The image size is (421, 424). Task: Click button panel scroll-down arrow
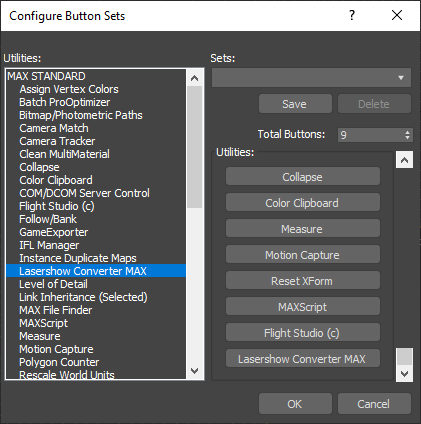404,373
